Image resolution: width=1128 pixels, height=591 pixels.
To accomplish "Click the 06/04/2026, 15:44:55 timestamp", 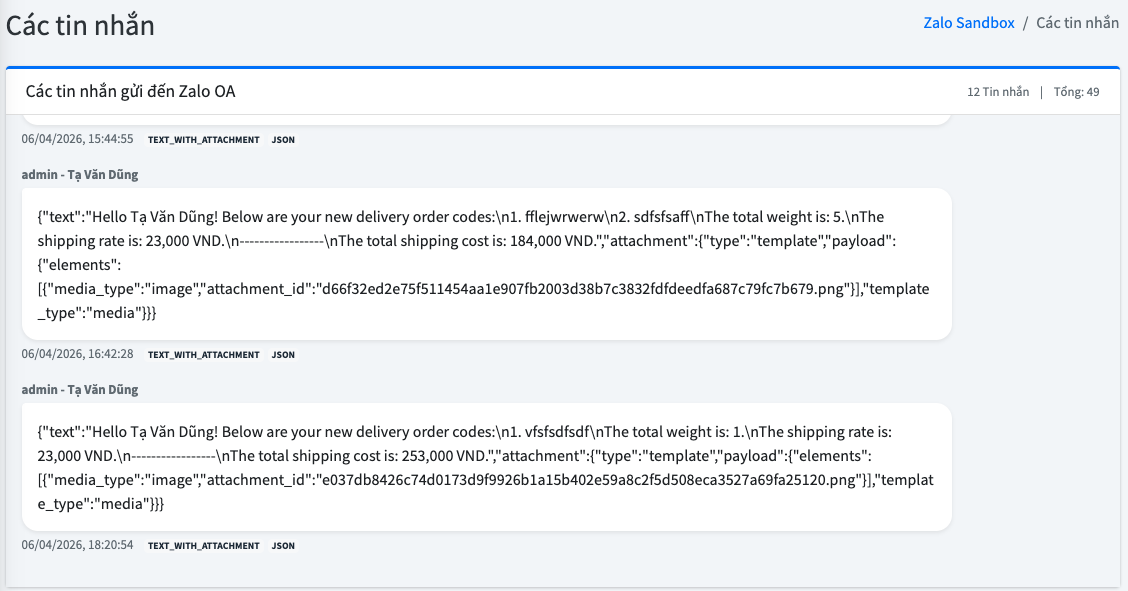I will [78, 139].
